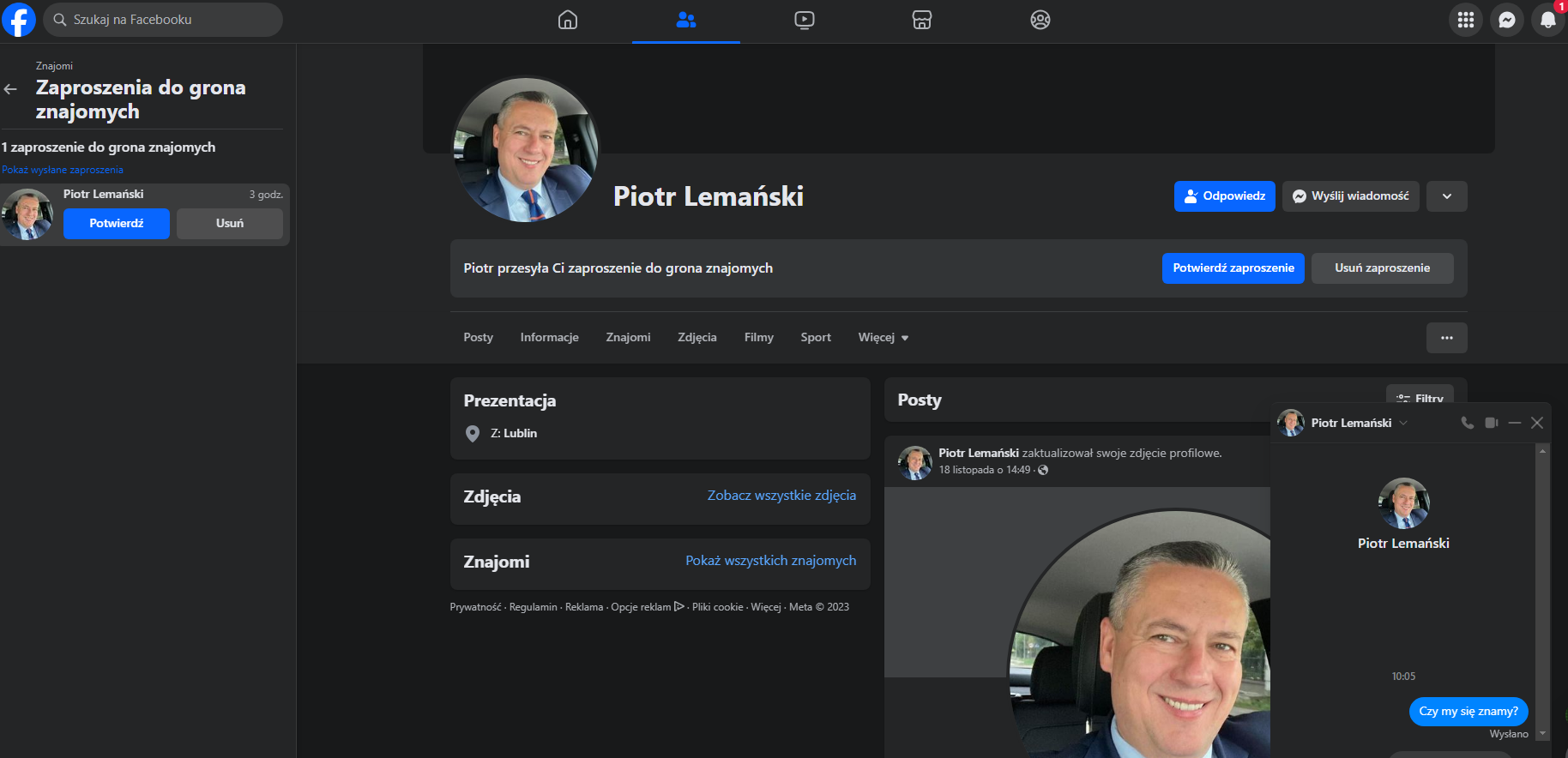Switch to the Filmy tab
The height and width of the screenshot is (758, 1568).
[x=759, y=338]
